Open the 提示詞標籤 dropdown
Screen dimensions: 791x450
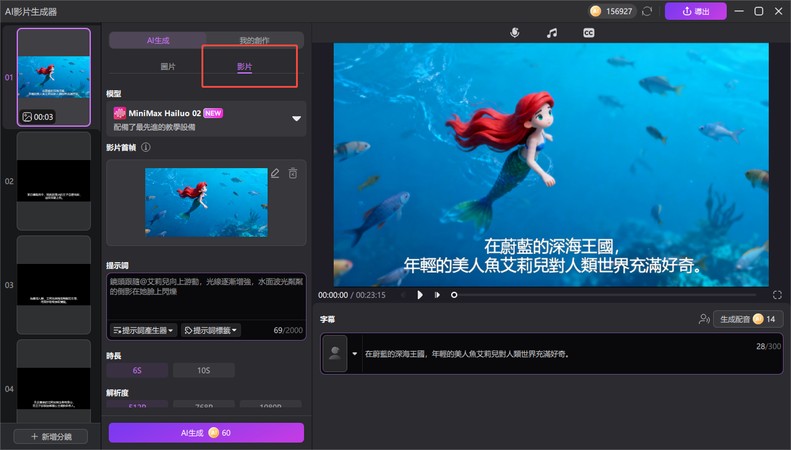click(x=211, y=330)
